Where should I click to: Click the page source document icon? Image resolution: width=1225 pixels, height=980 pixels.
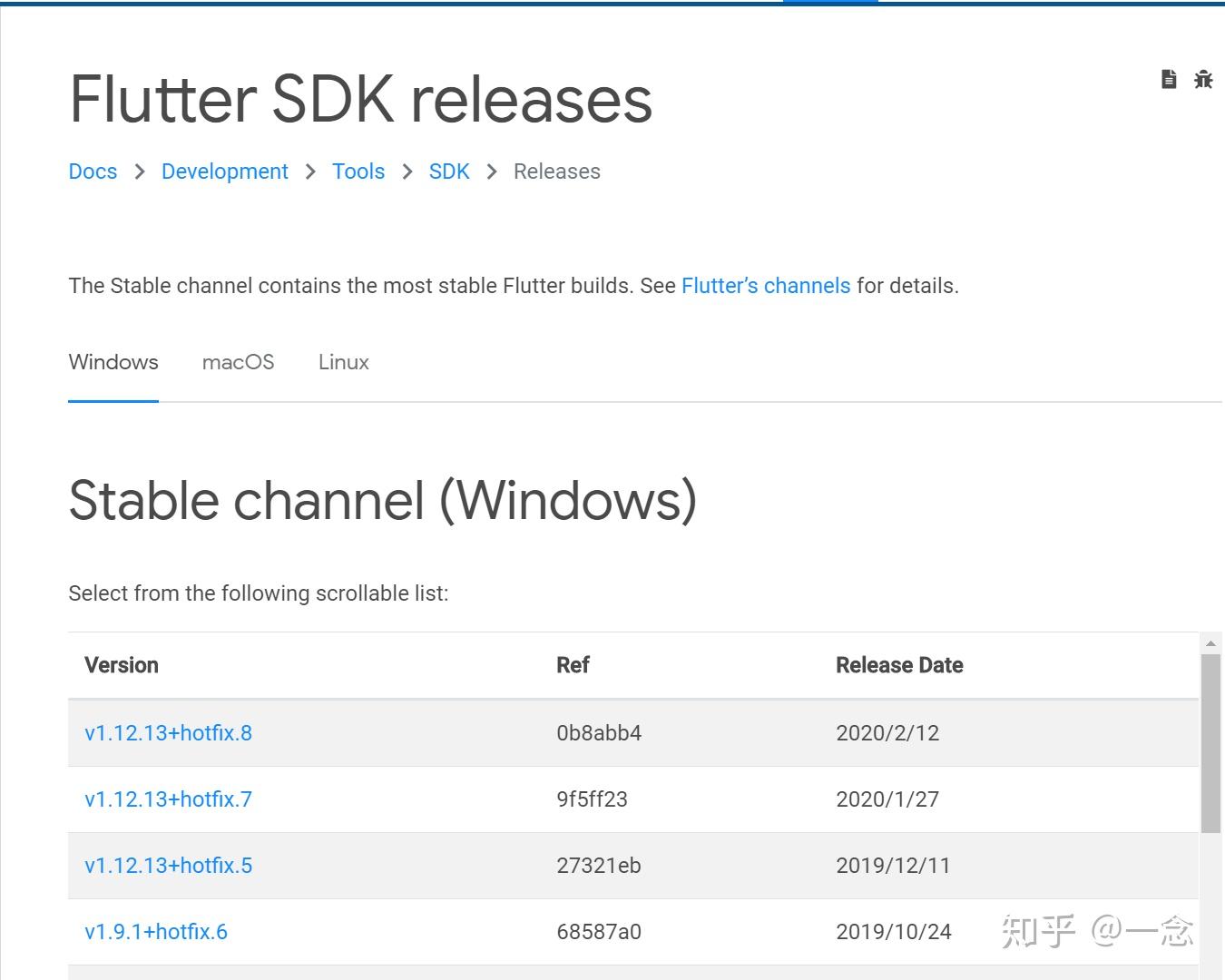pos(1169,80)
